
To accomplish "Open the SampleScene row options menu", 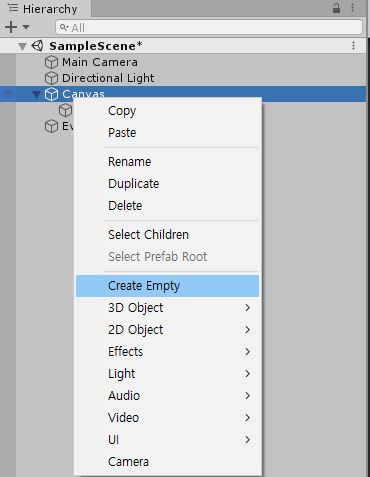I will point(353,46).
